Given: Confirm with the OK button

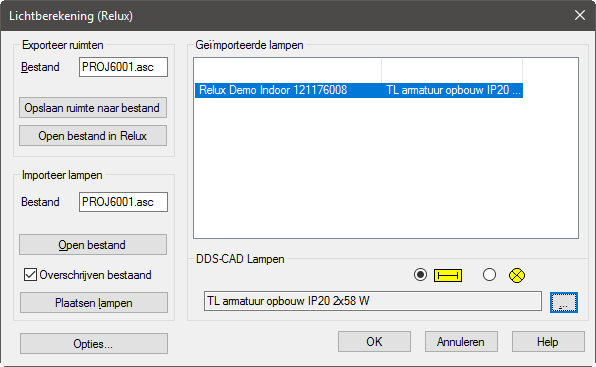Looking at the screenshot, I should coord(374,342).
